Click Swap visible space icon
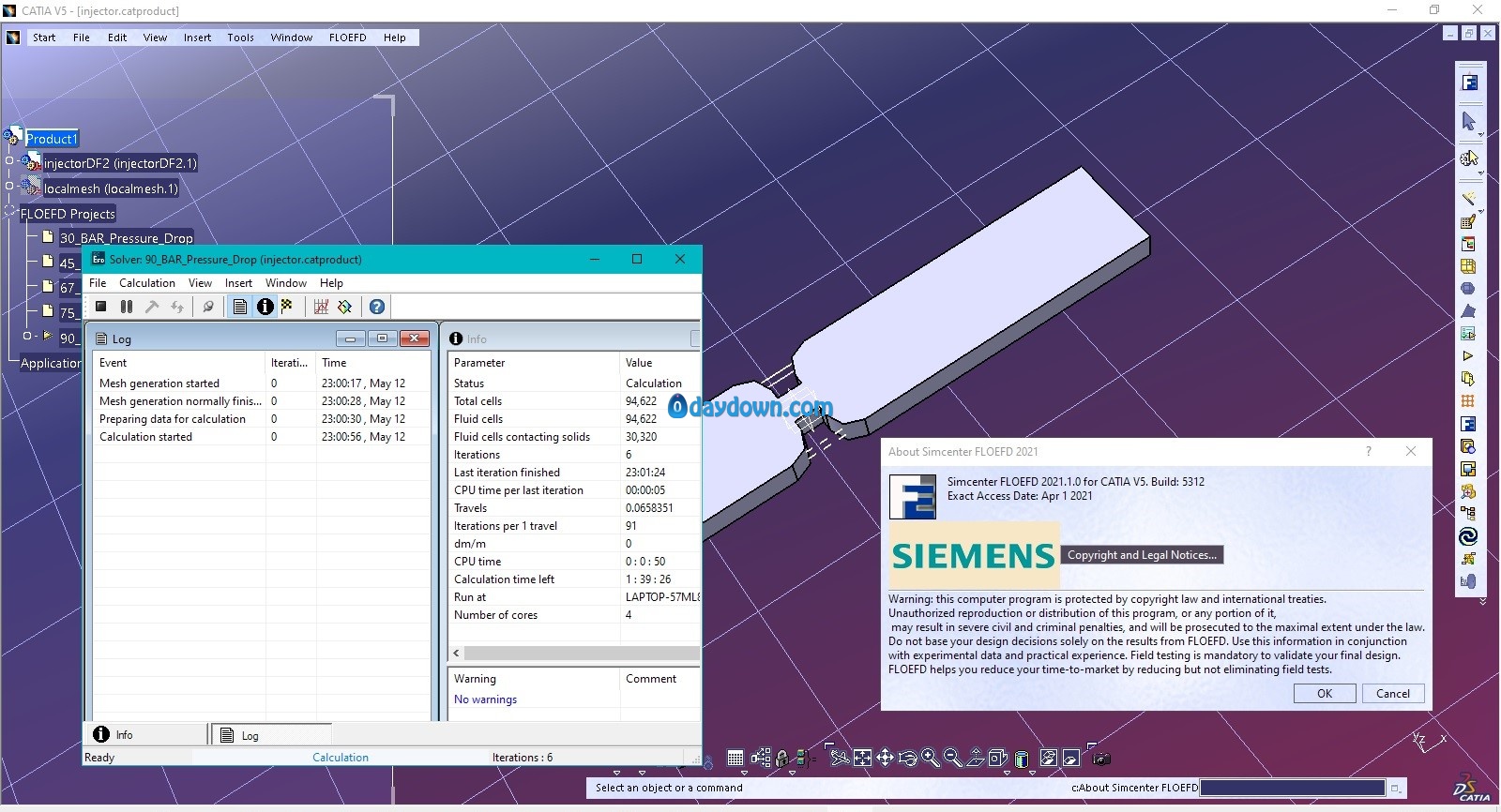Image resolution: width=1501 pixels, height=812 pixels. coord(1070,758)
